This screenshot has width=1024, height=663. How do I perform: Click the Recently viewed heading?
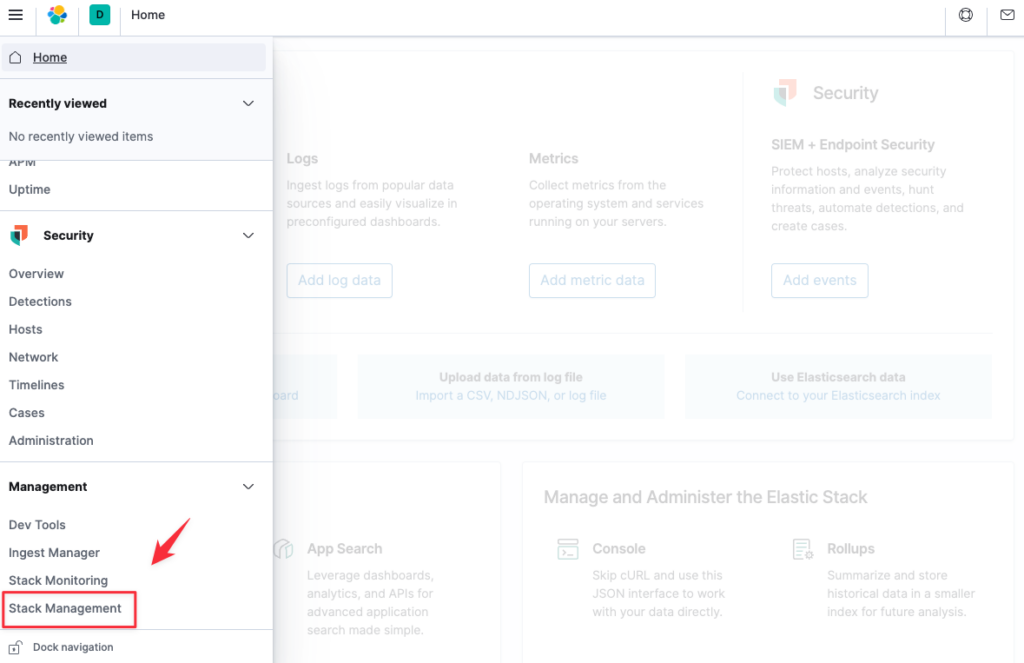click(x=57, y=103)
